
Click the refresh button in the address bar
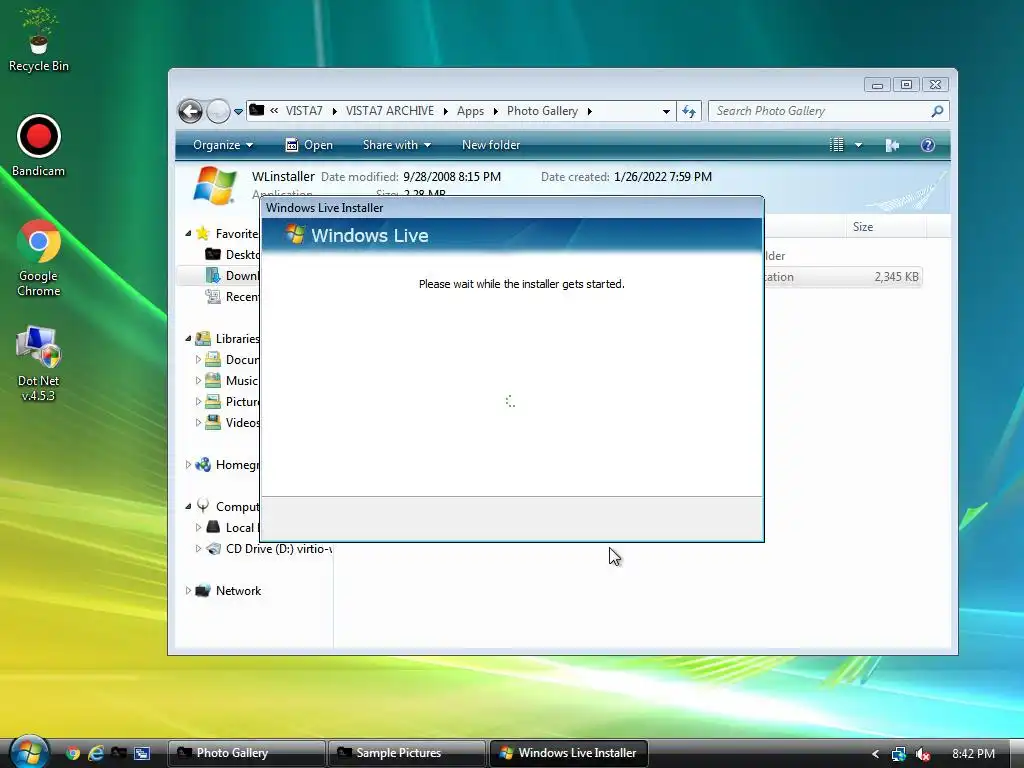pos(689,111)
